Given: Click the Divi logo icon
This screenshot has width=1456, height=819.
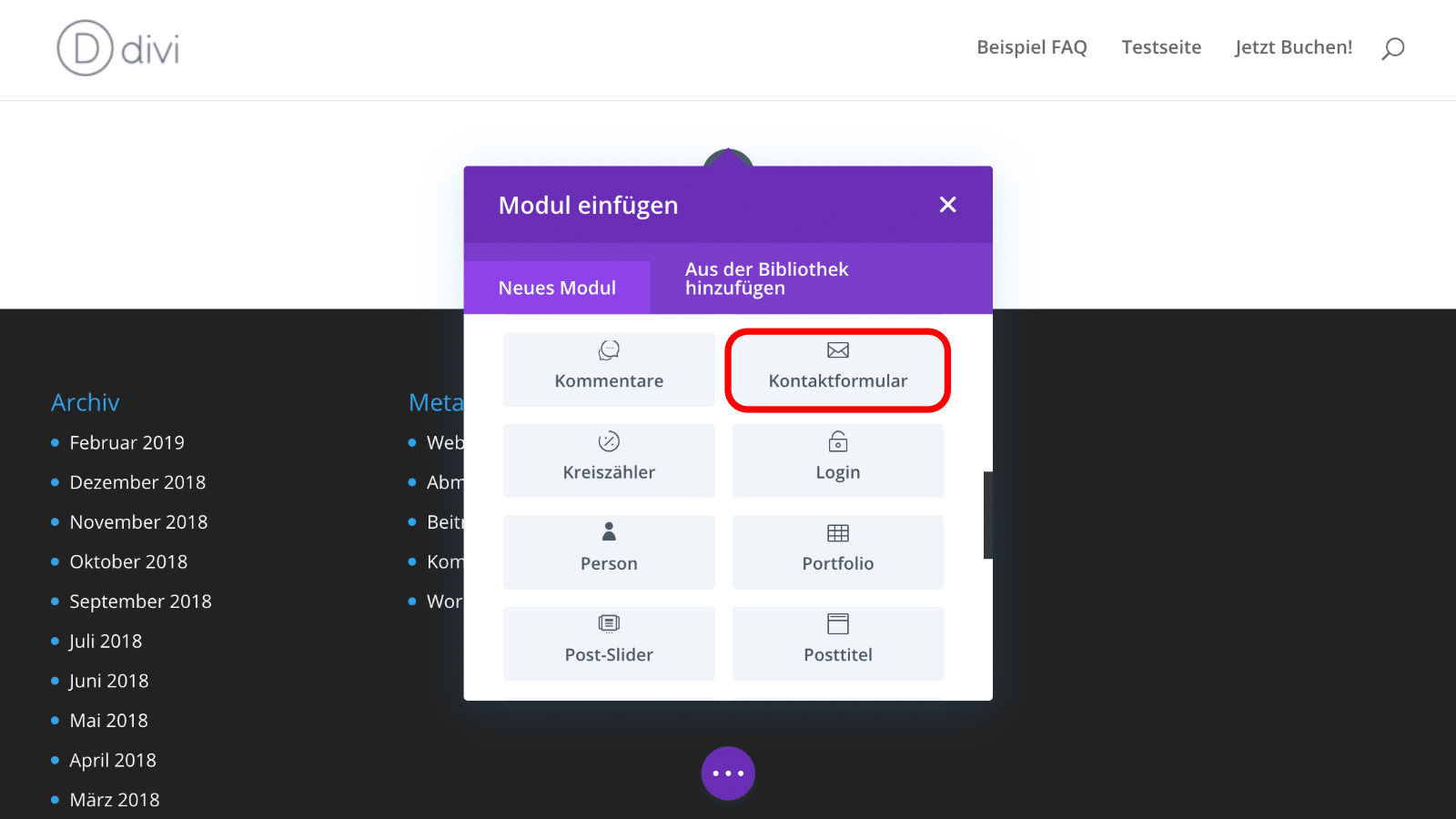Looking at the screenshot, I should (86, 48).
